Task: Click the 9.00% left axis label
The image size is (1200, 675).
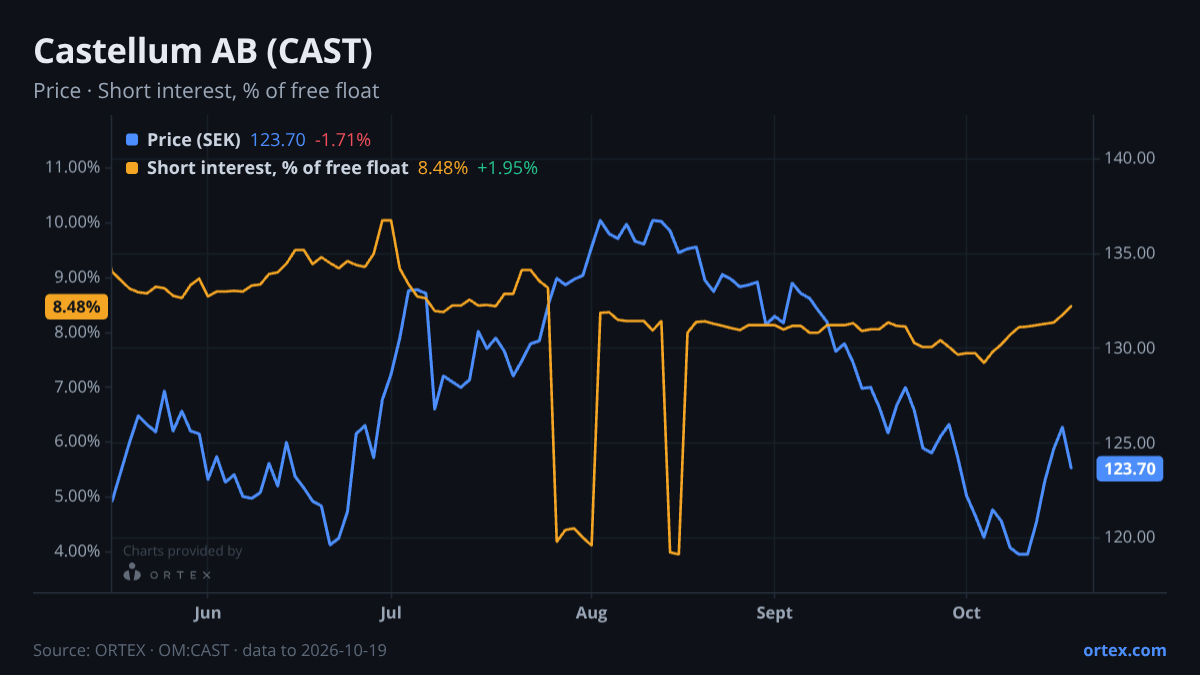Action: tap(76, 277)
